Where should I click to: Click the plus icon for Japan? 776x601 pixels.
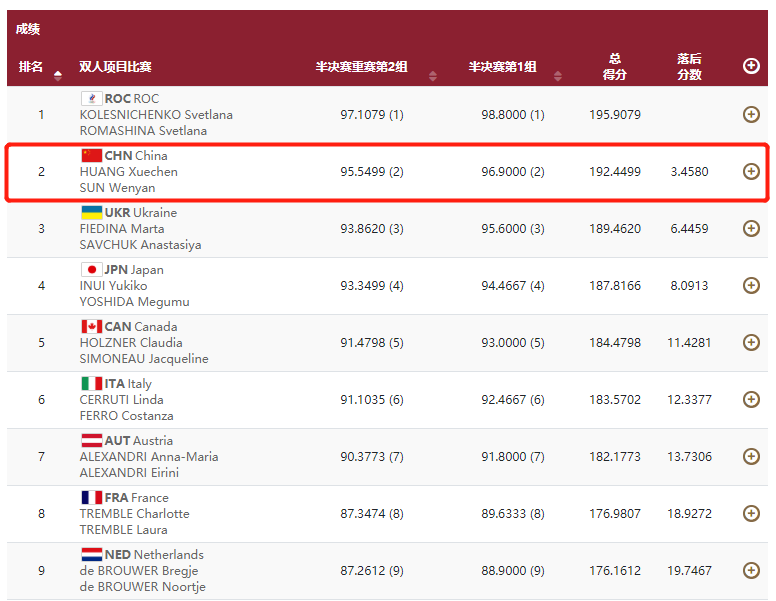(751, 286)
